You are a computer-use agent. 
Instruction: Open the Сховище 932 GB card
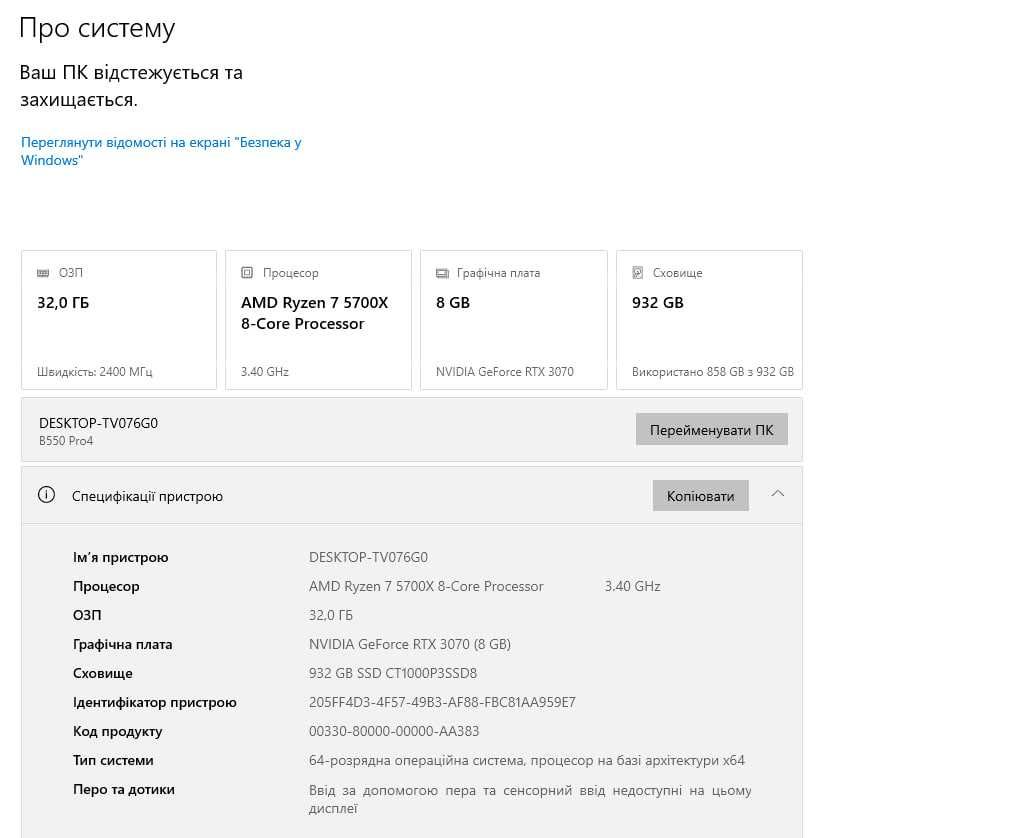coord(710,320)
